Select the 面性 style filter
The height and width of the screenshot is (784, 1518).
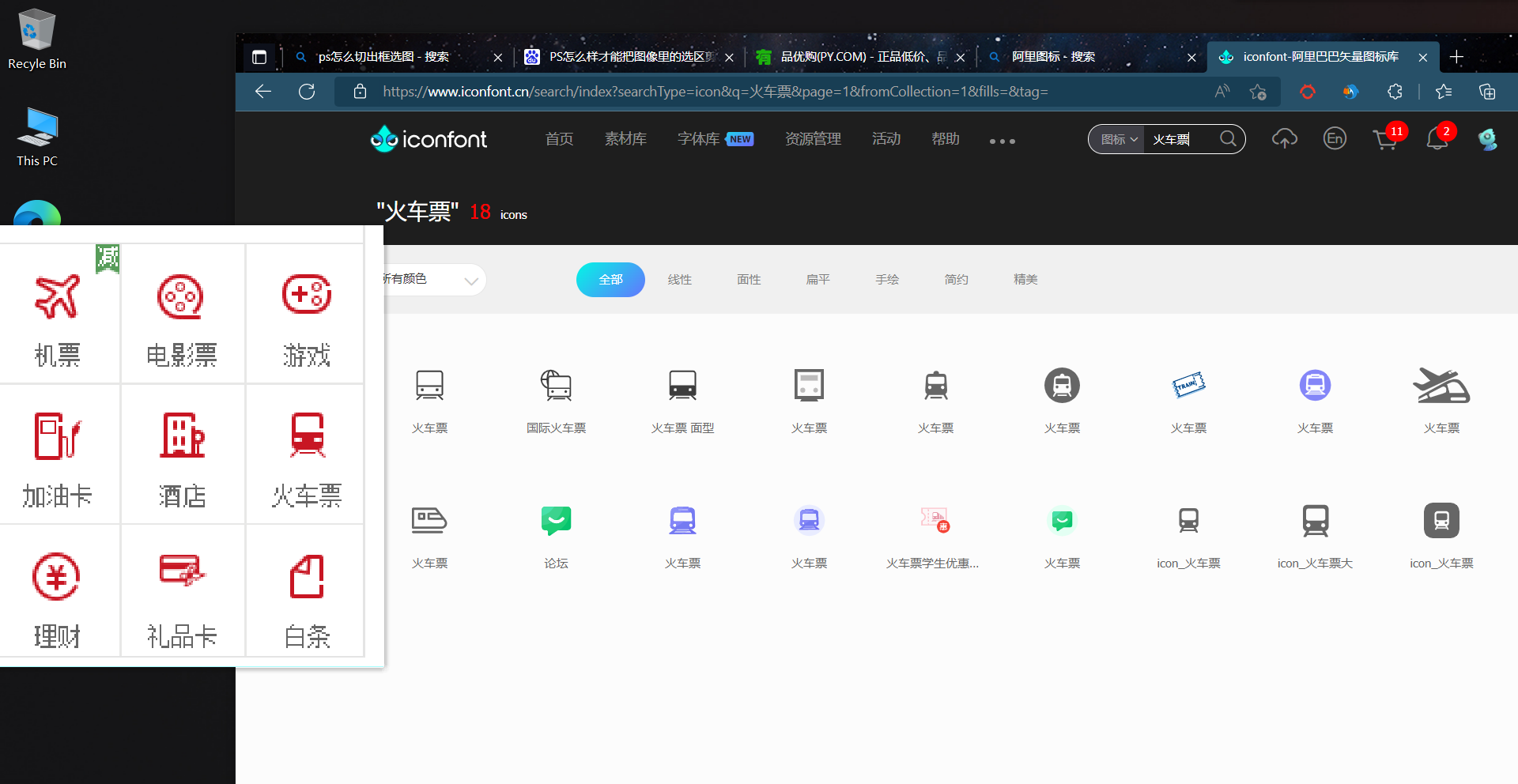point(749,280)
